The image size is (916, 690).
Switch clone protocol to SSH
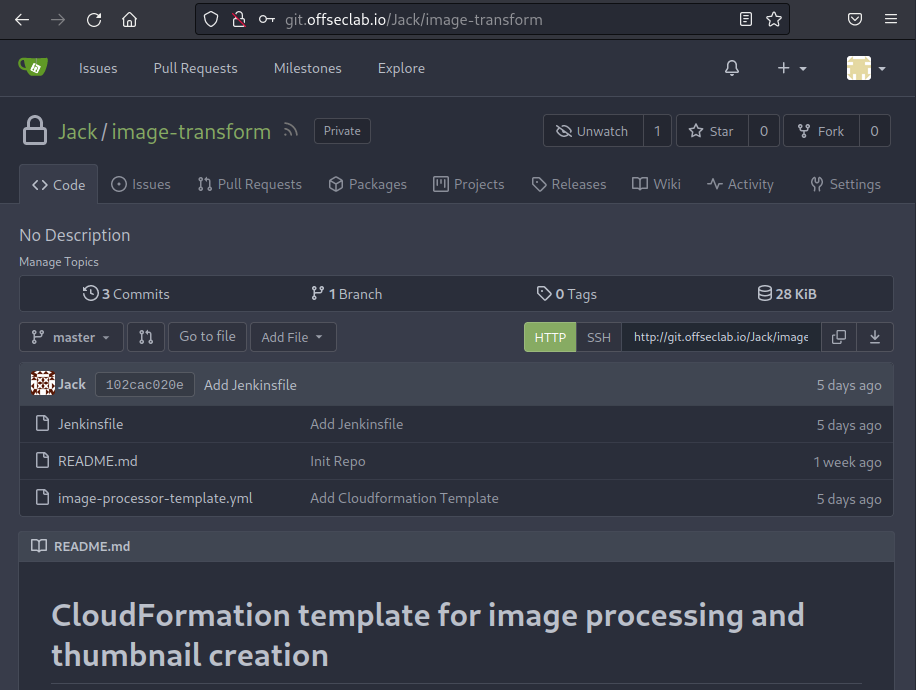click(598, 337)
